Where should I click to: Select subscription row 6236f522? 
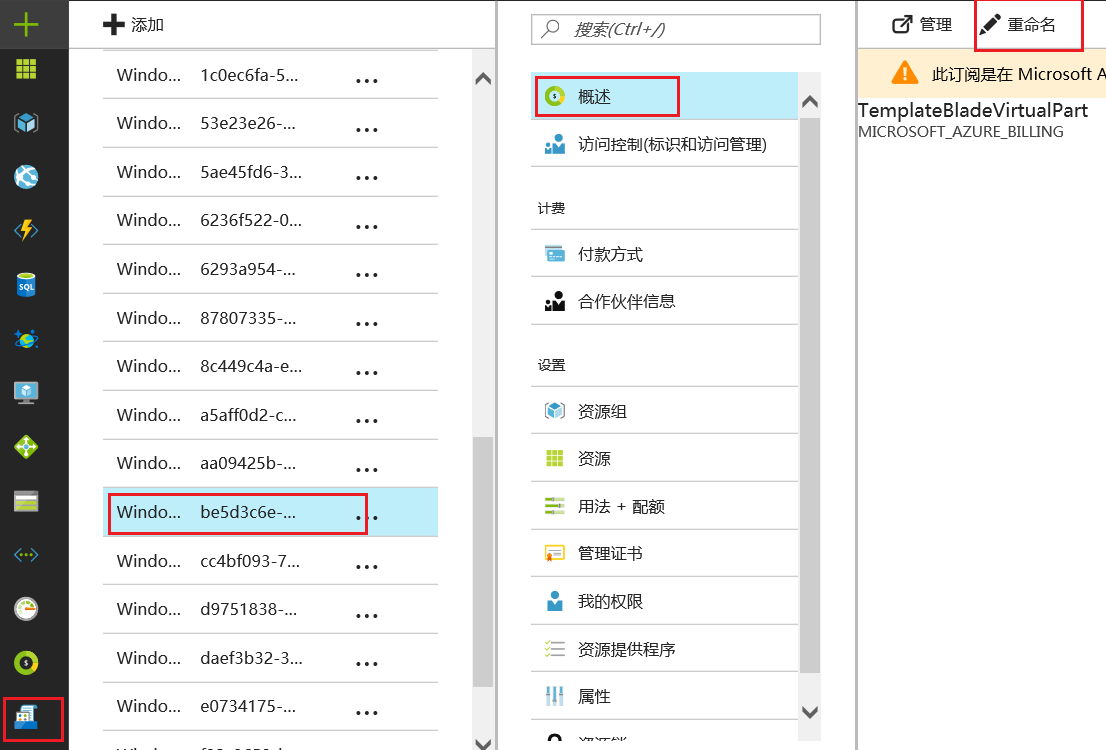230,221
